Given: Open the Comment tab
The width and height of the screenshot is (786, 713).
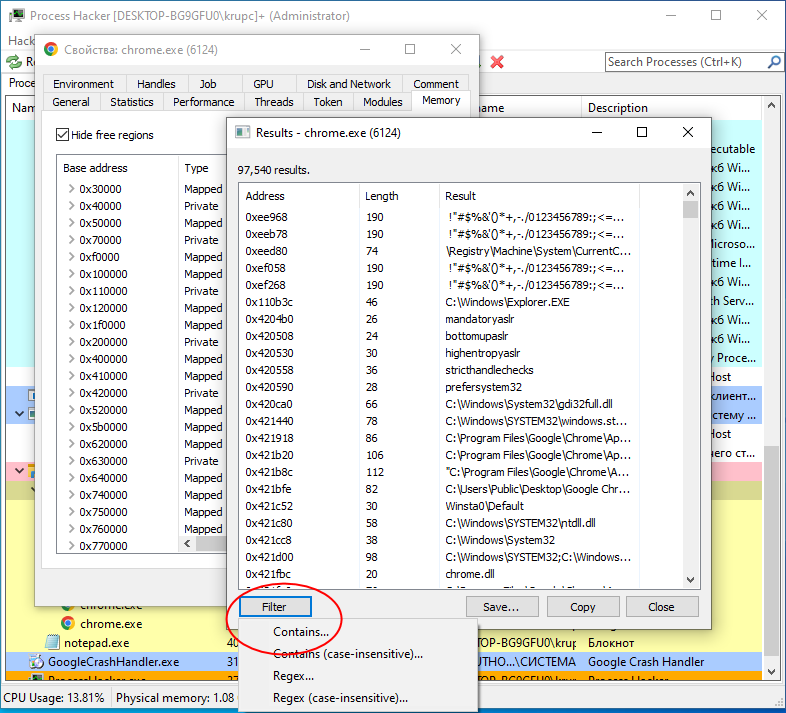Looking at the screenshot, I should pos(436,84).
